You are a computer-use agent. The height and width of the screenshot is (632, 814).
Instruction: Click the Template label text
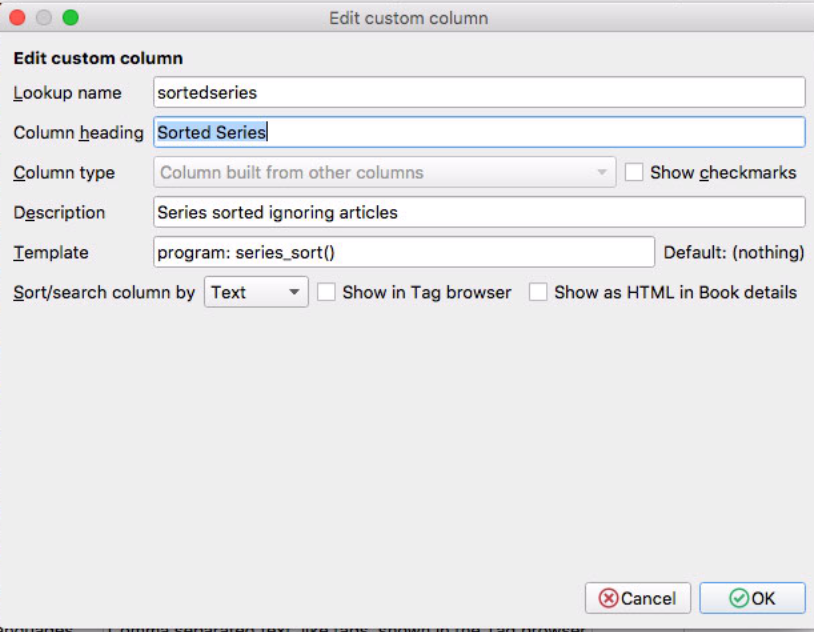(x=51, y=252)
